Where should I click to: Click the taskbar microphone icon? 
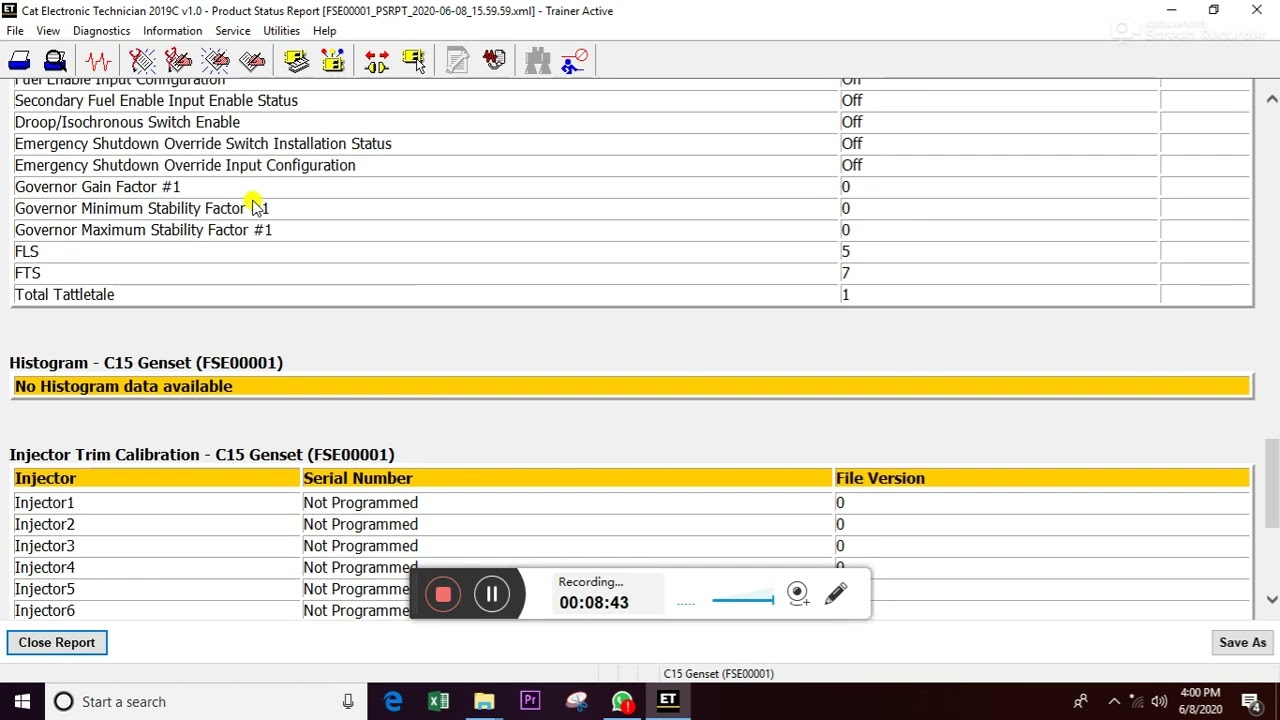pyautogui.click(x=348, y=702)
